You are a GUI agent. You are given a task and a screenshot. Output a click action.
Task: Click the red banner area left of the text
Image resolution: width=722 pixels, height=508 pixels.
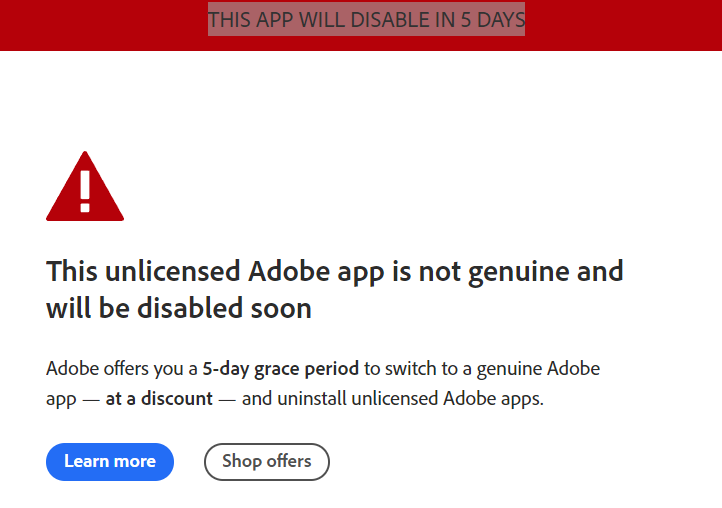tap(100, 24)
